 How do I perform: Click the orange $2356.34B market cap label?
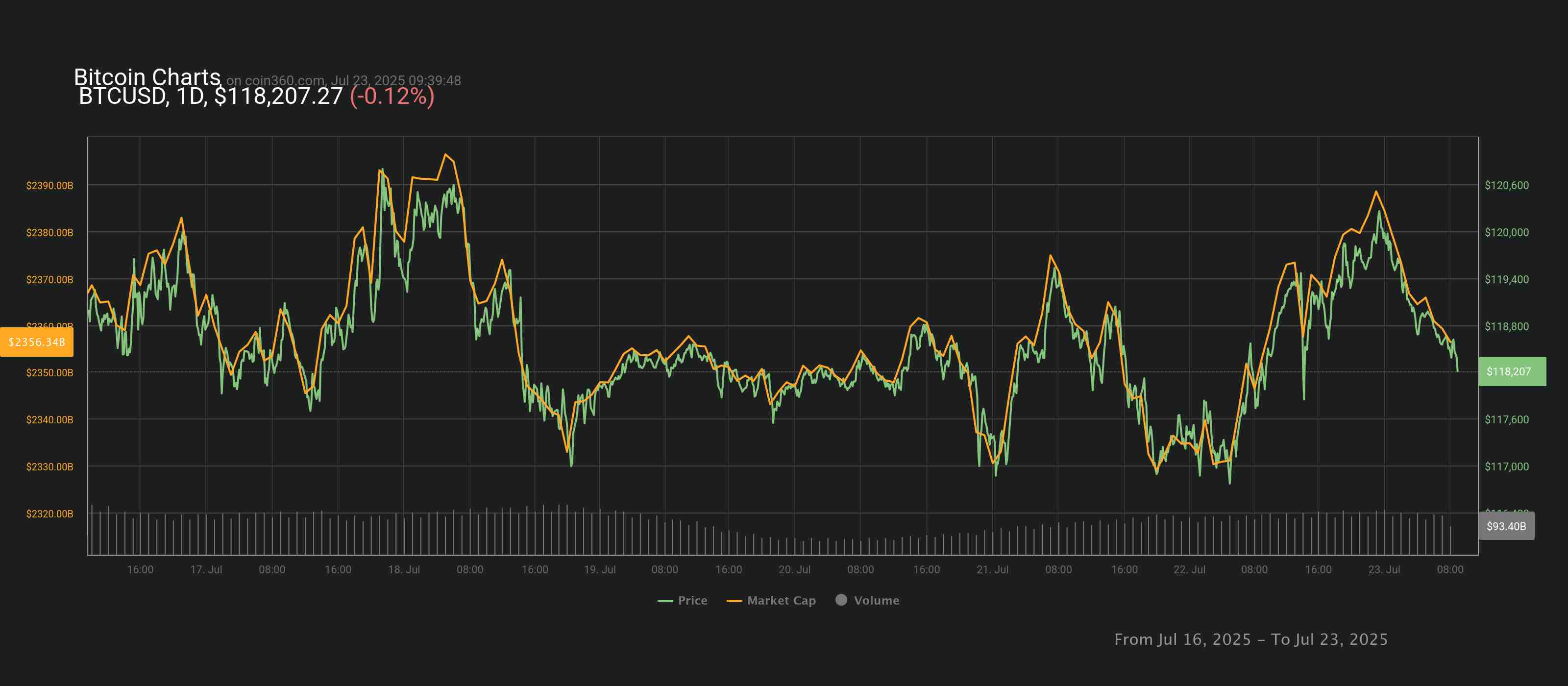pyautogui.click(x=37, y=342)
